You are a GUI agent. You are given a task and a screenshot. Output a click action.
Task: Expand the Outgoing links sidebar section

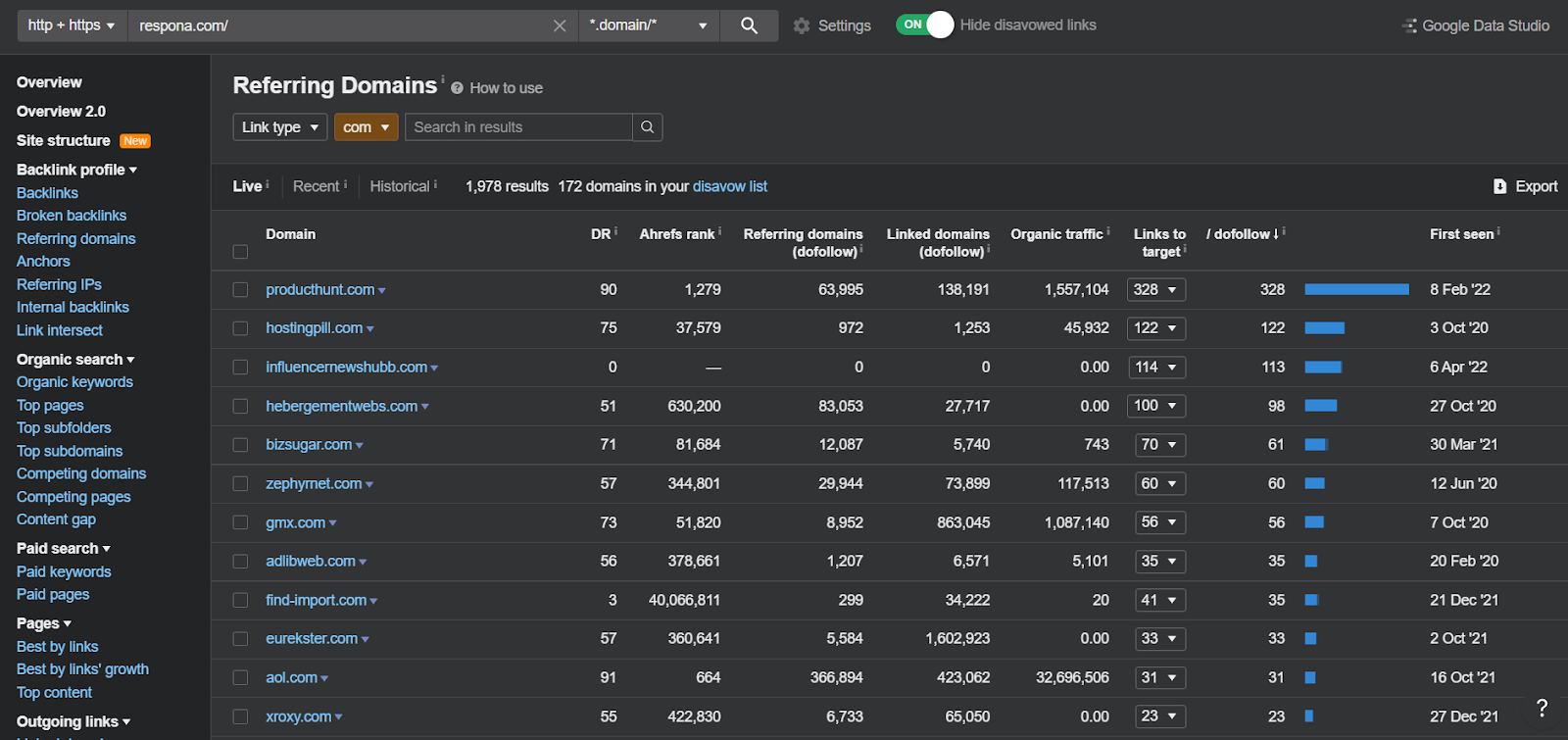coord(73,722)
